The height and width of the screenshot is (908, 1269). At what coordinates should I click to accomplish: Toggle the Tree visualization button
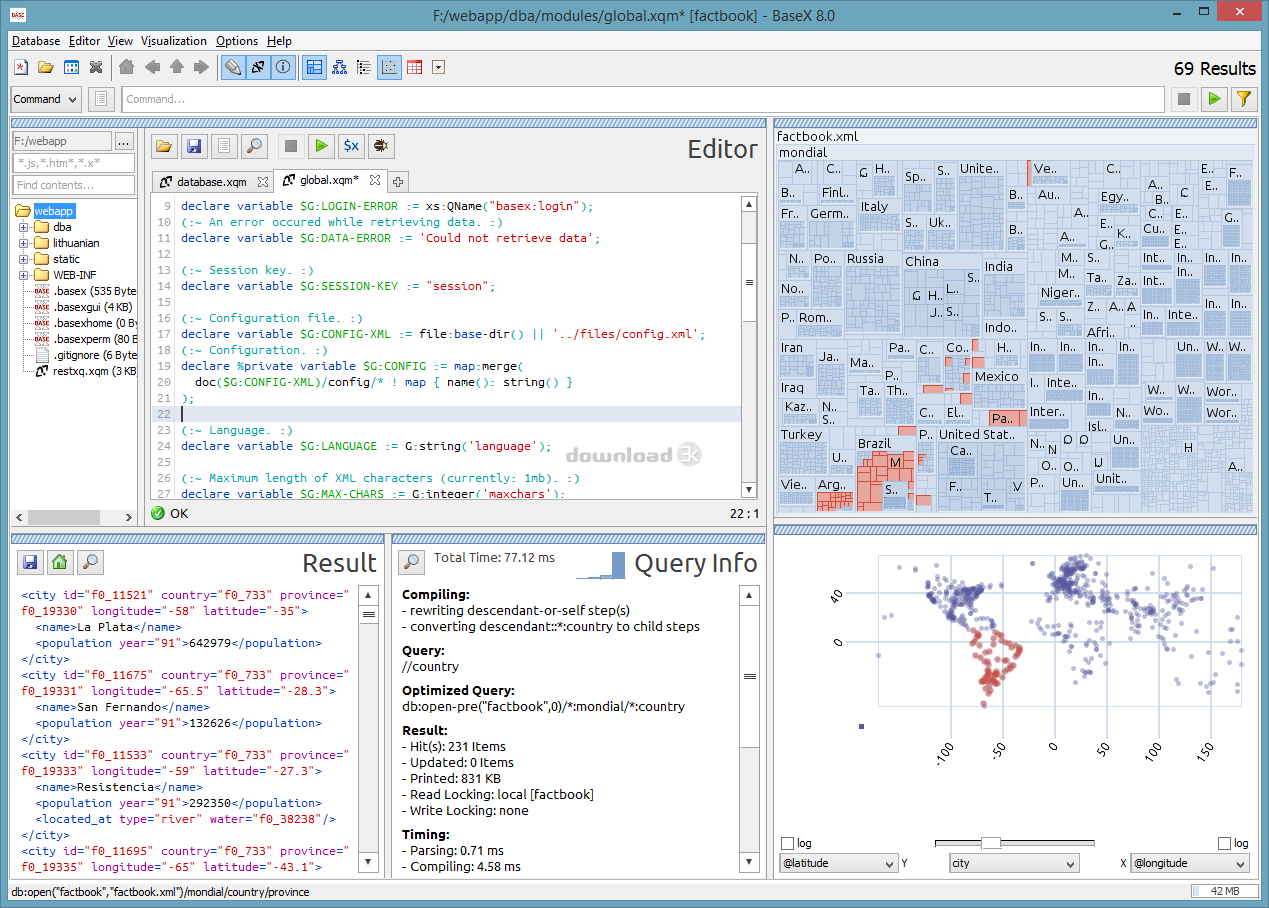point(339,68)
